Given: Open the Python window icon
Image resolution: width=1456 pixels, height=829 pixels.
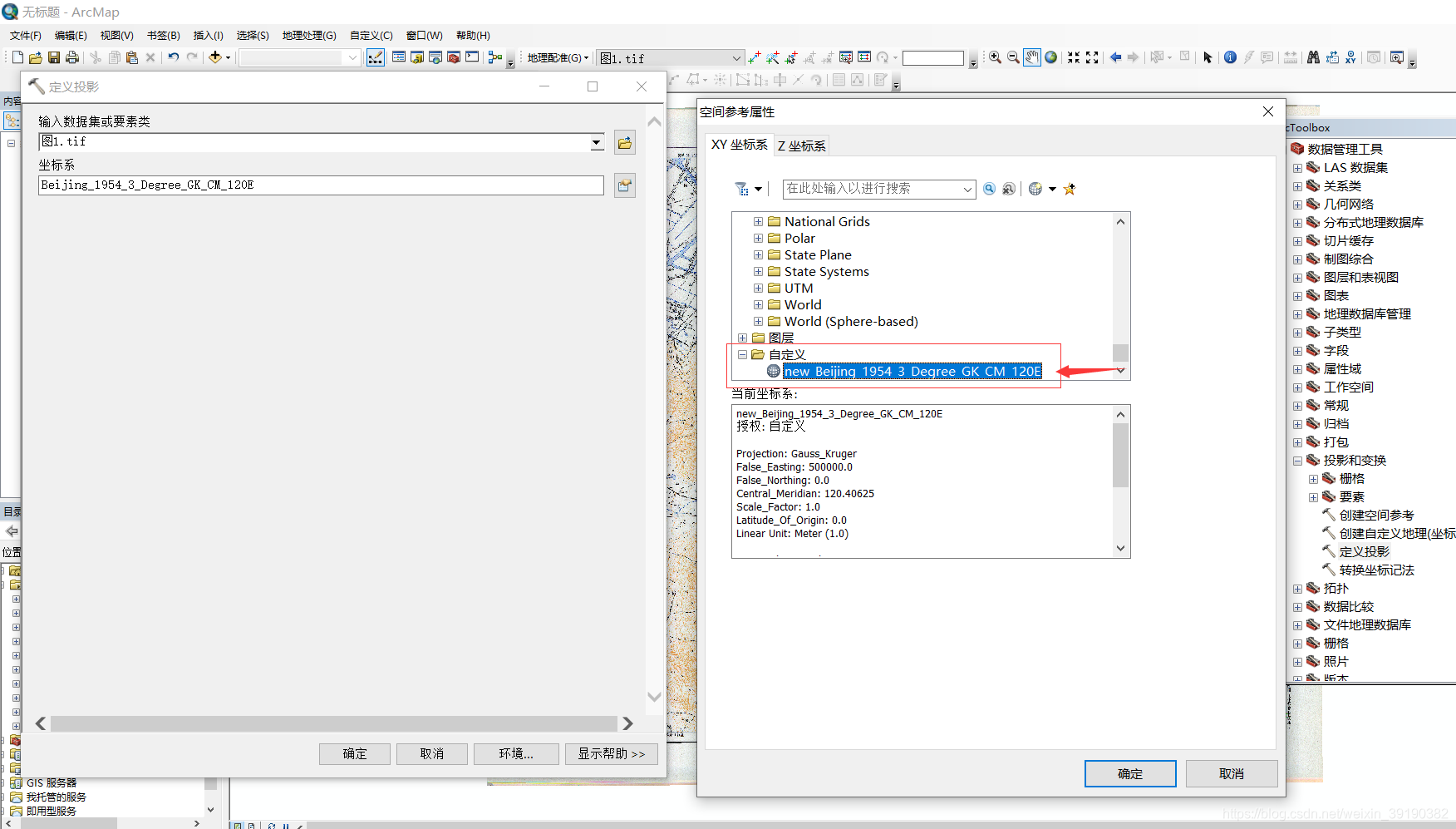Looking at the screenshot, I should click(472, 57).
